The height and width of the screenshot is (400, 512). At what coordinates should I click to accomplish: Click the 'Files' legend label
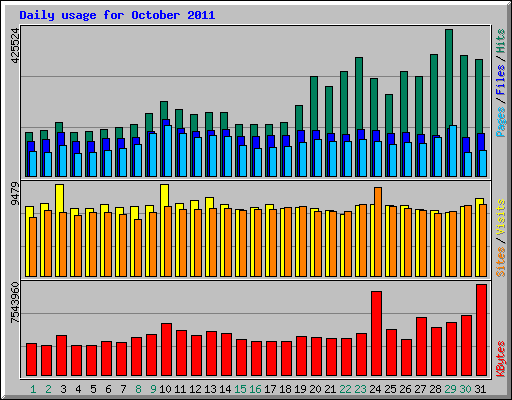pyautogui.click(x=501, y=80)
